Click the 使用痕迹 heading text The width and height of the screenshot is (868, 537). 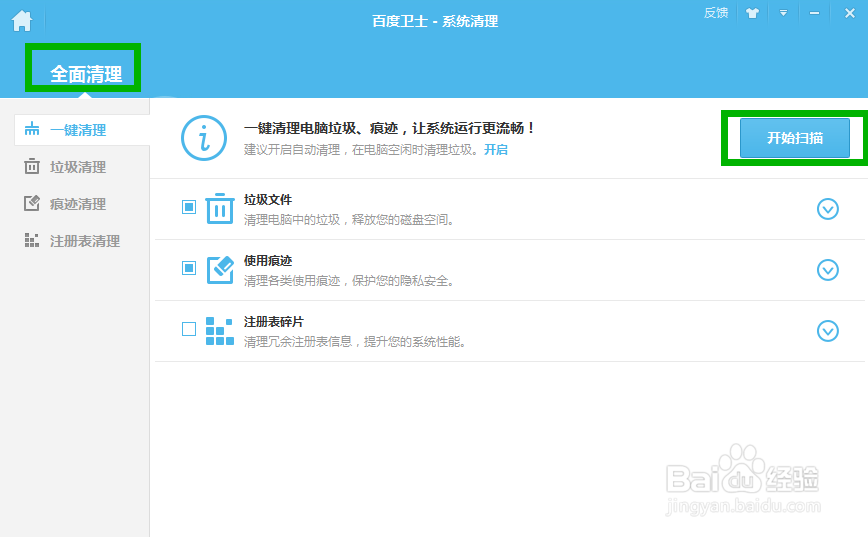pos(268,260)
